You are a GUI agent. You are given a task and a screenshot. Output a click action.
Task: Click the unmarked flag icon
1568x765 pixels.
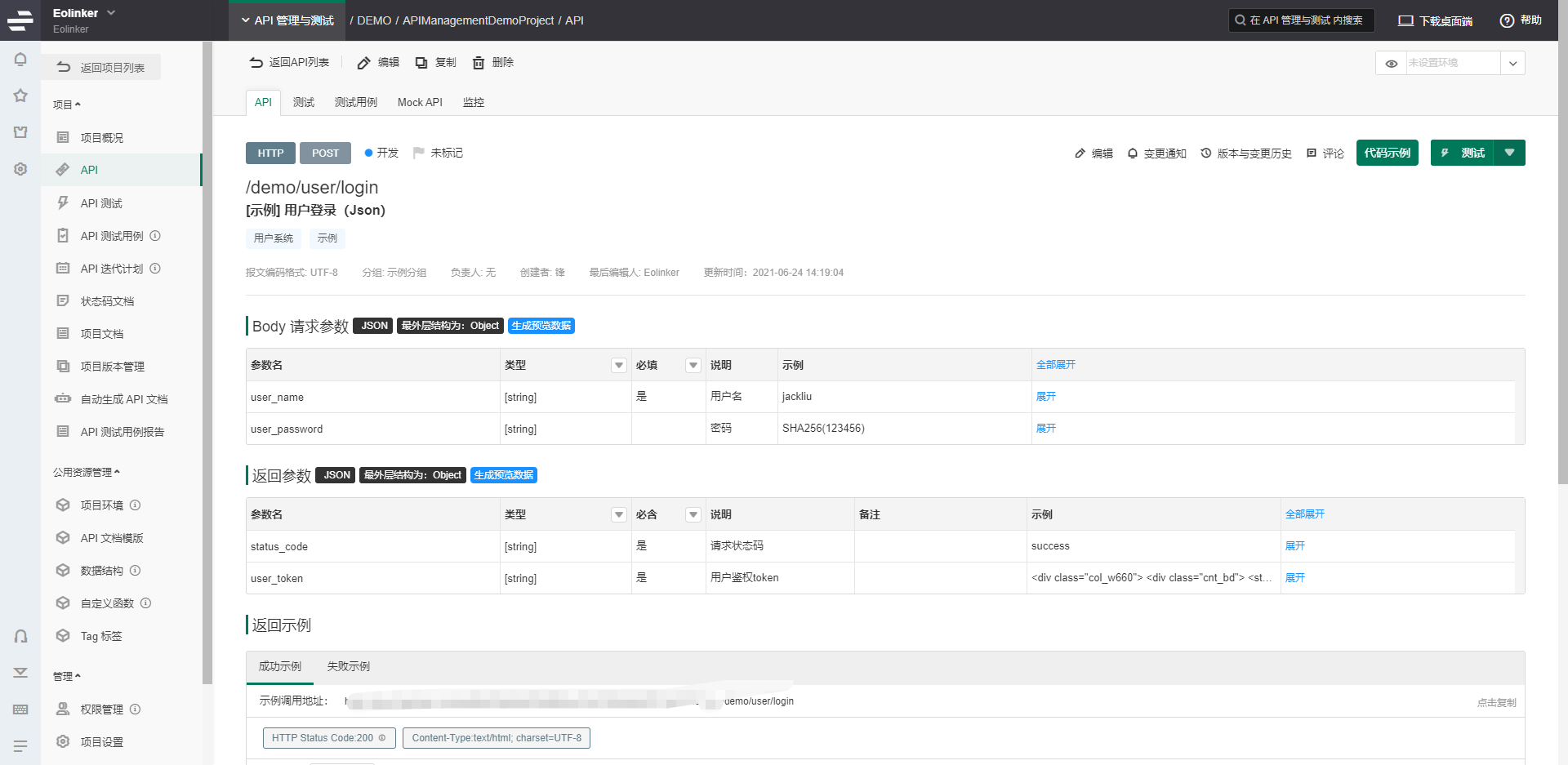[419, 153]
